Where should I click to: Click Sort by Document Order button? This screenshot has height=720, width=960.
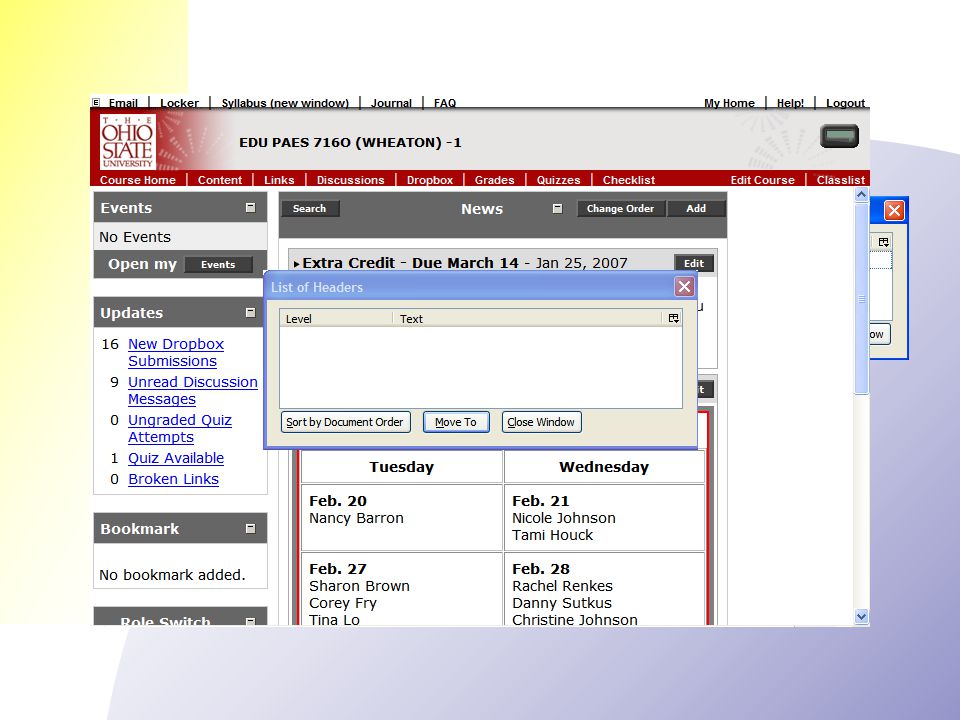(345, 422)
